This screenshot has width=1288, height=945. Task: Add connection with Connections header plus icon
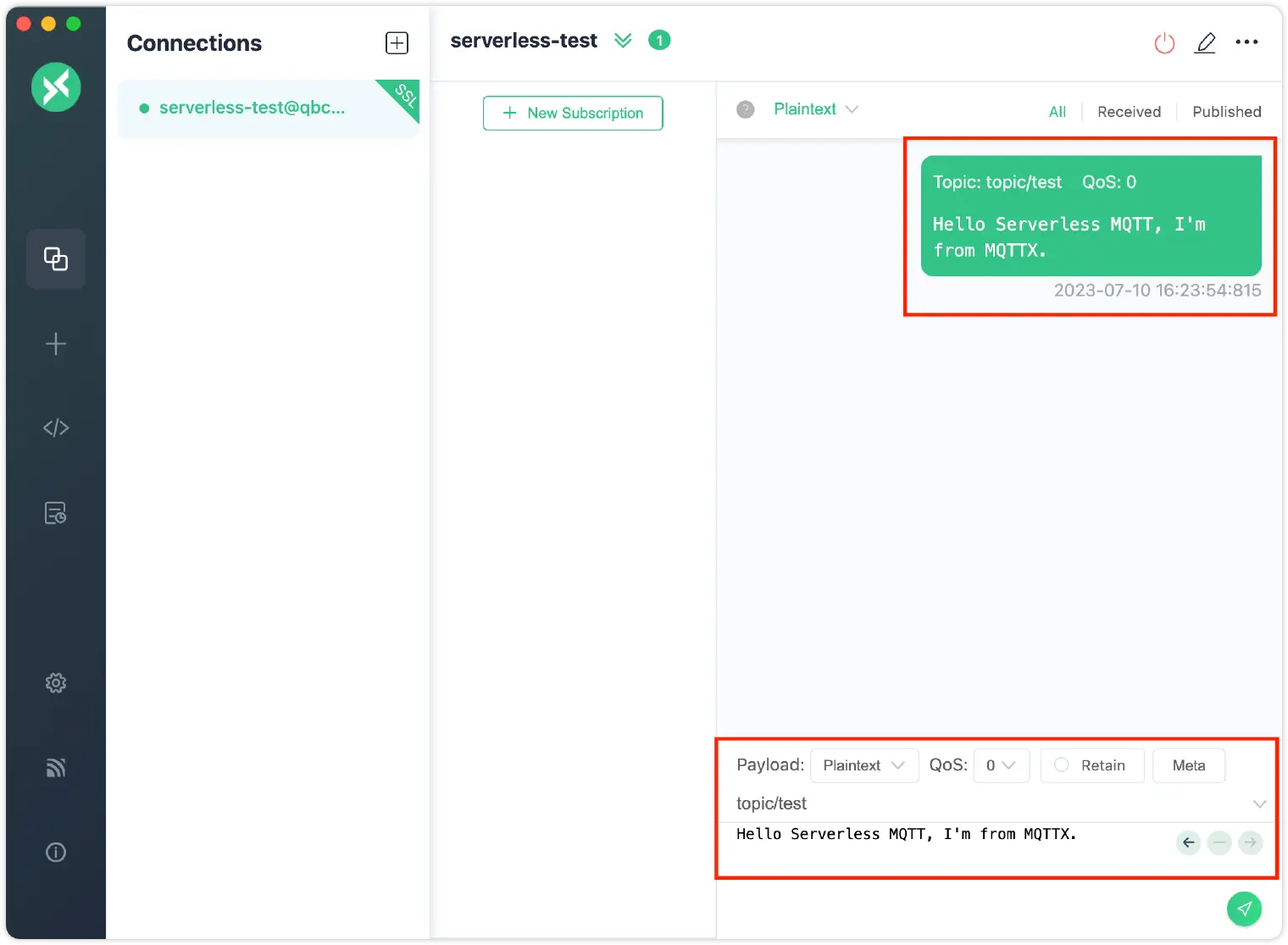pyautogui.click(x=397, y=42)
